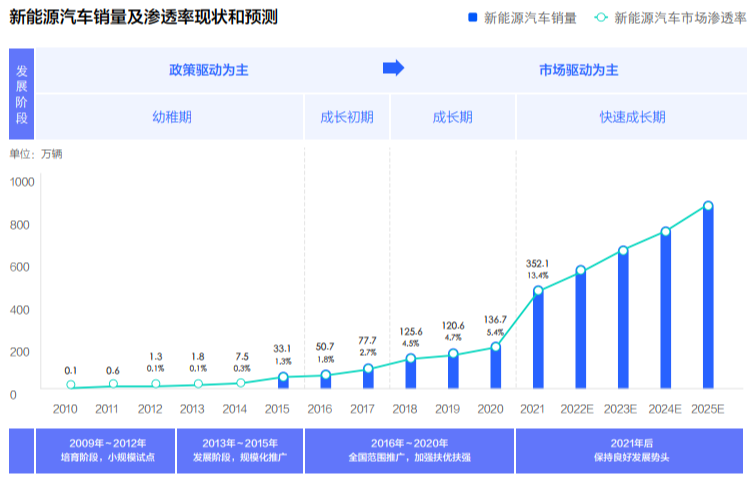Click the 2021 sales bar

(x=538, y=339)
